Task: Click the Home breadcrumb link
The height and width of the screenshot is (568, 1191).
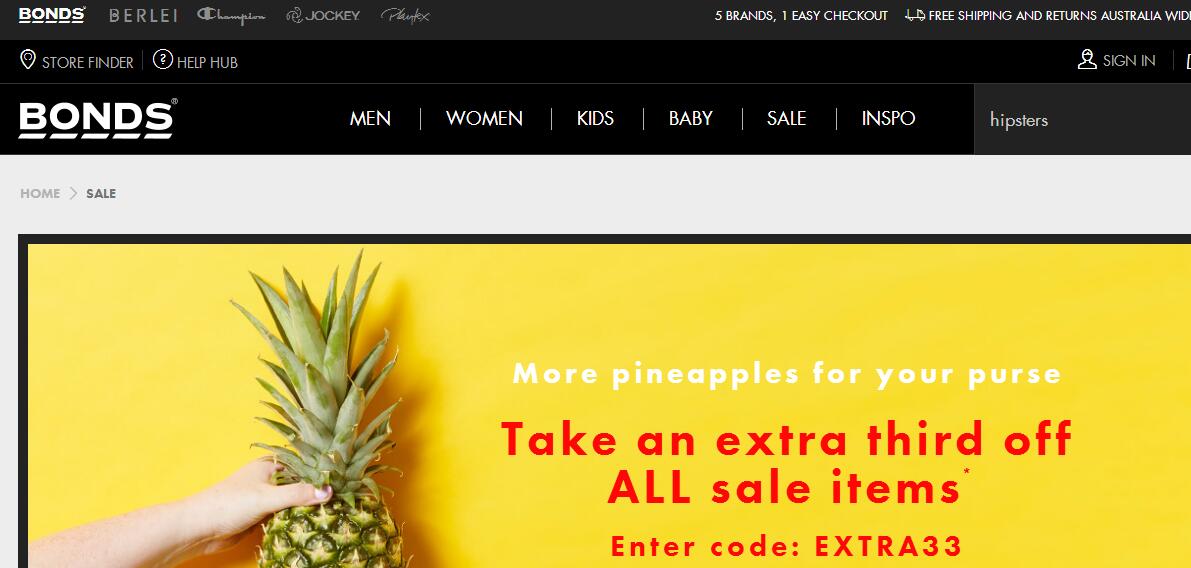Action: tap(40, 194)
